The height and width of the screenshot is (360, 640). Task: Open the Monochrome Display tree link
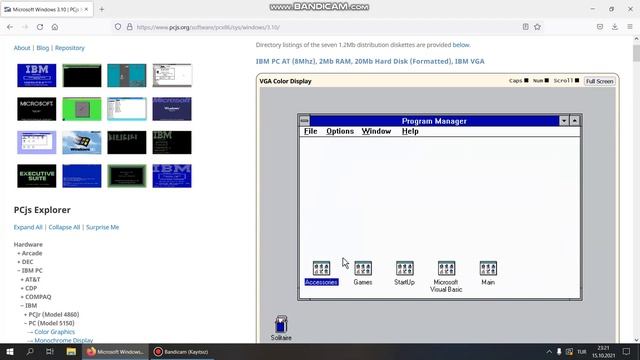click(64, 340)
